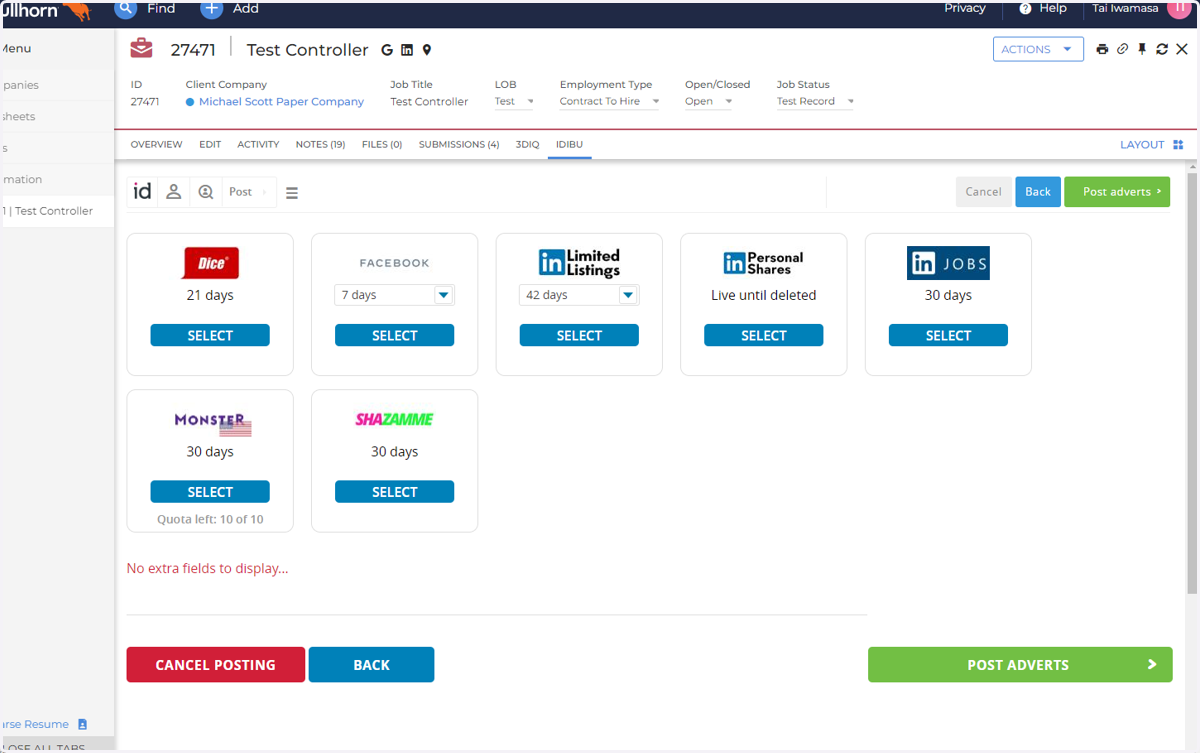Switch to the ACTIVITY tab
1200x753 pixels.
click(x=258, y=145)
